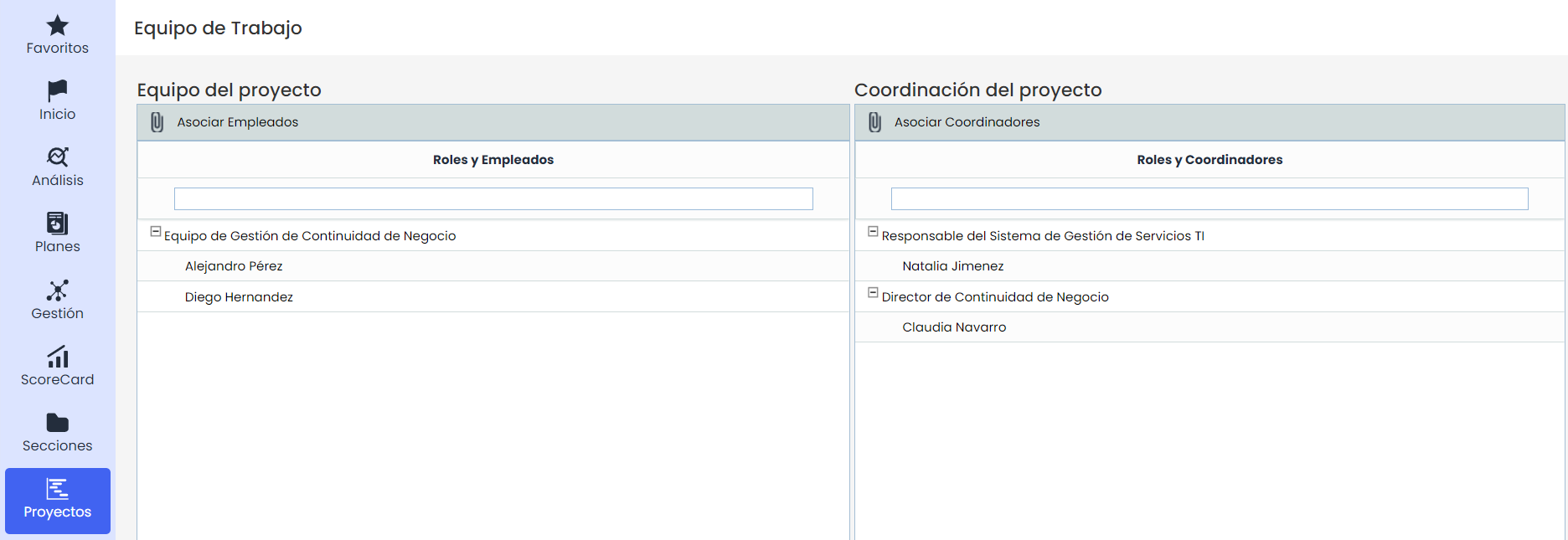
Task: Focus the Roles y Coordinadores filter field
Action: pos(1209,198)
